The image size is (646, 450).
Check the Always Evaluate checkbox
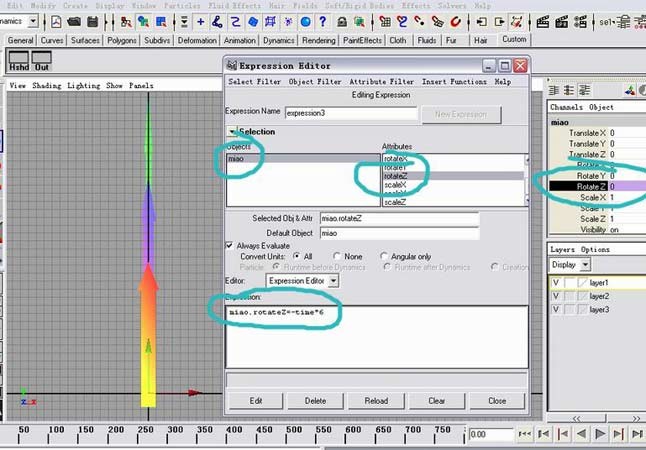(x=229, y=246)
